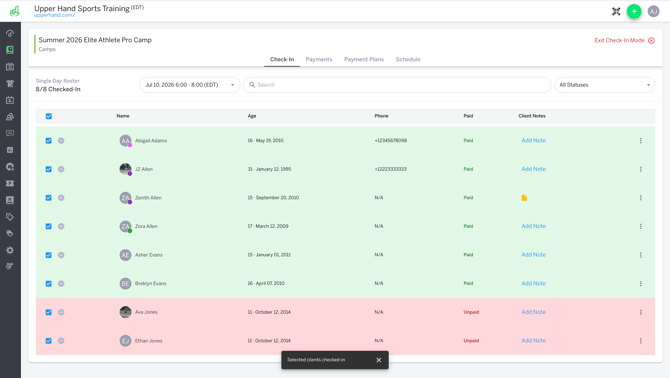The height and width of the screenshot is (378, 670).
Task: Click Exit Check-In Mode
Action: point(624,41)
